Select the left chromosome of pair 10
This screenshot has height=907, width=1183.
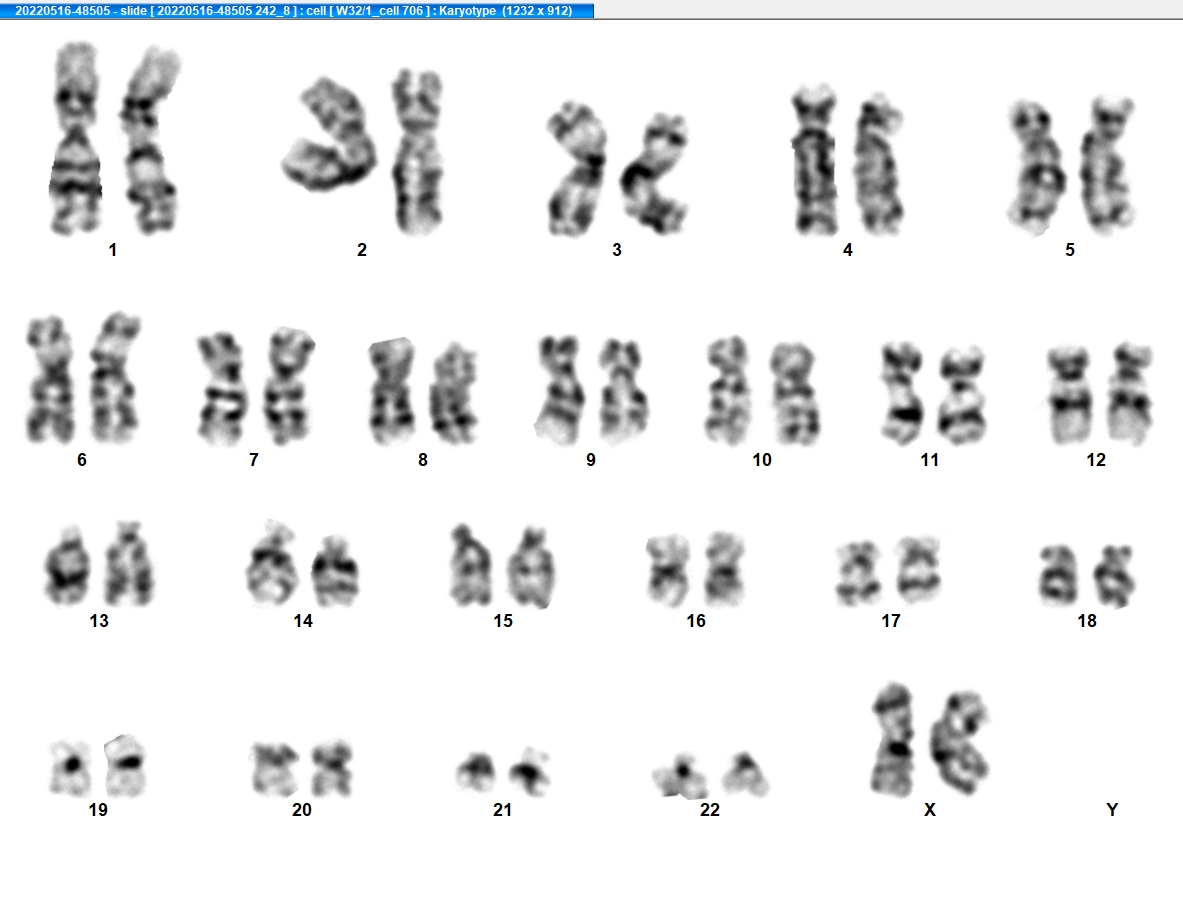727,390
